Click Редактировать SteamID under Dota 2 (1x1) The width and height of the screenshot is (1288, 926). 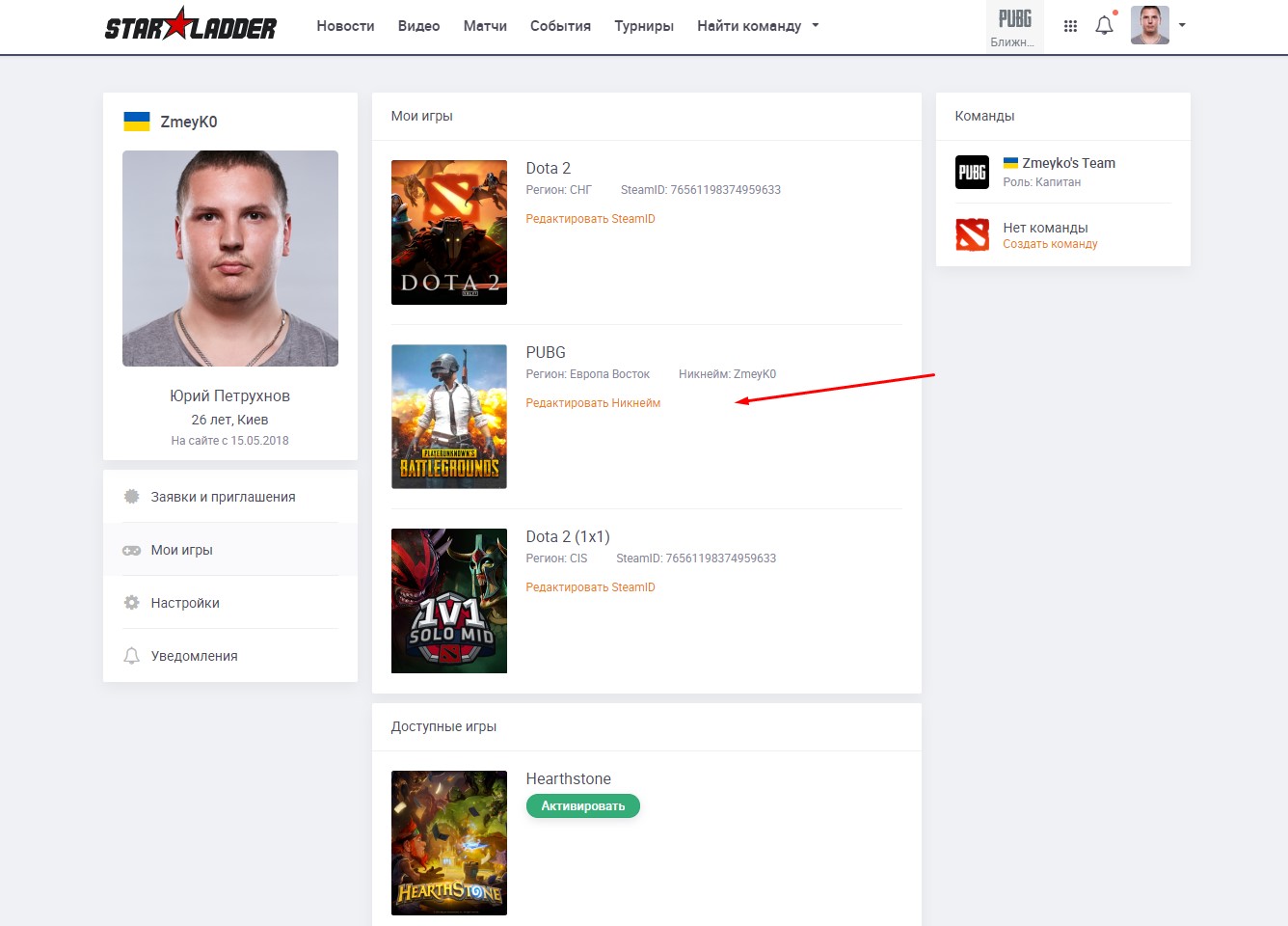click(590, 587)
